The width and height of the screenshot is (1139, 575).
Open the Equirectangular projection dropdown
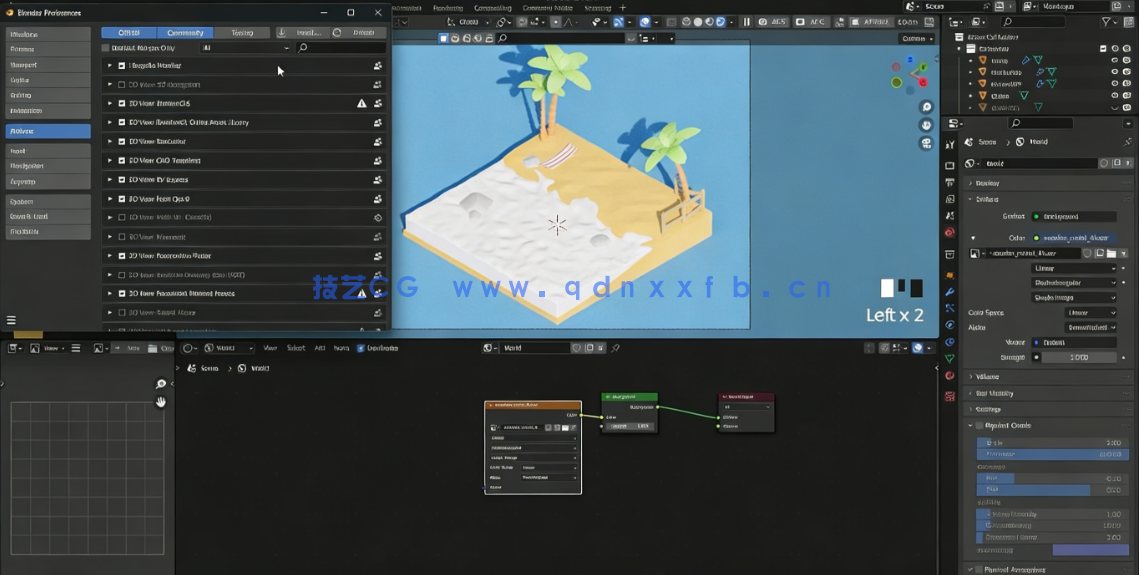pyautogui.click(x=1074, y=282)
